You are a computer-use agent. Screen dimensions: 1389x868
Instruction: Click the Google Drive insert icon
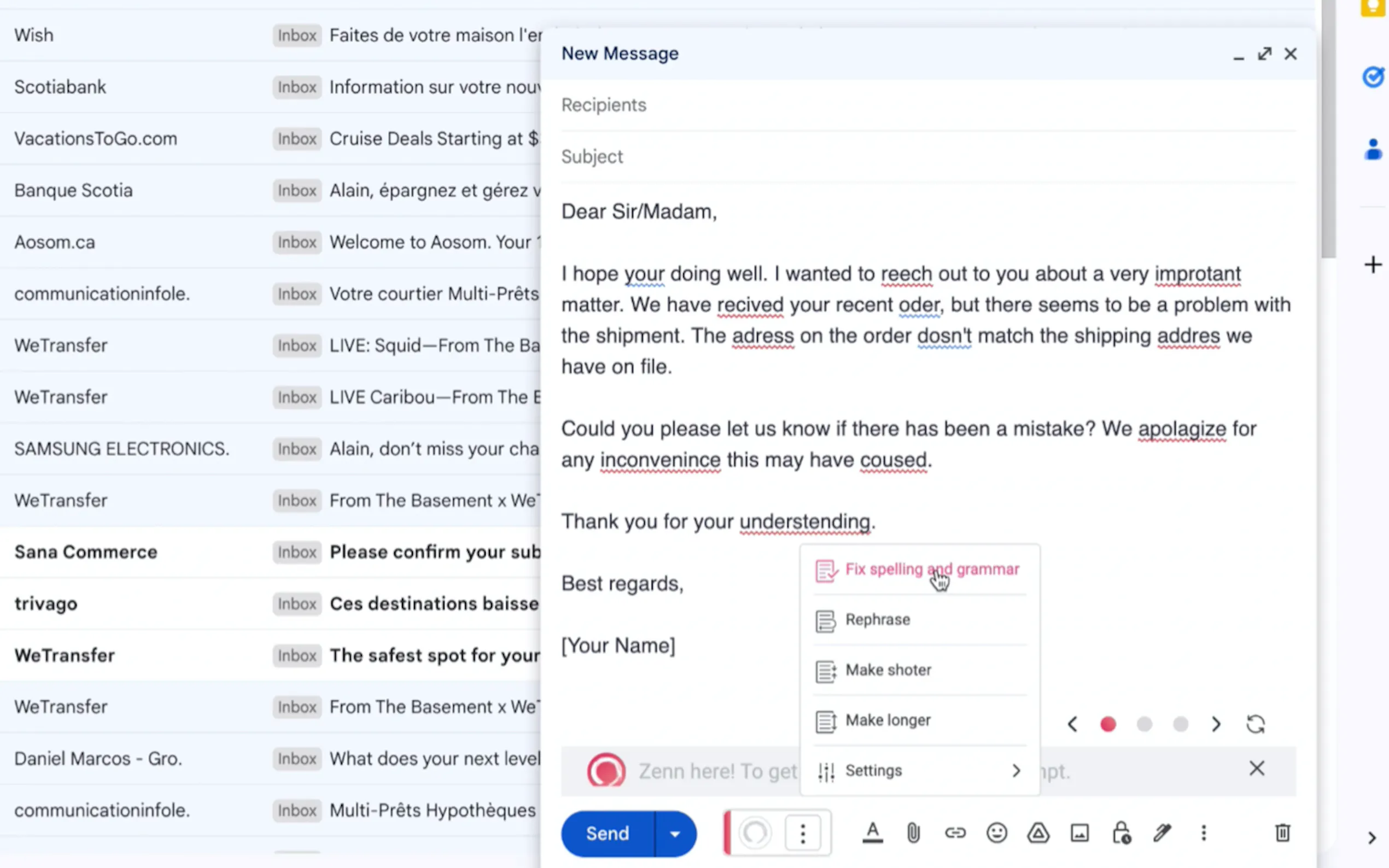point(1038,833)
